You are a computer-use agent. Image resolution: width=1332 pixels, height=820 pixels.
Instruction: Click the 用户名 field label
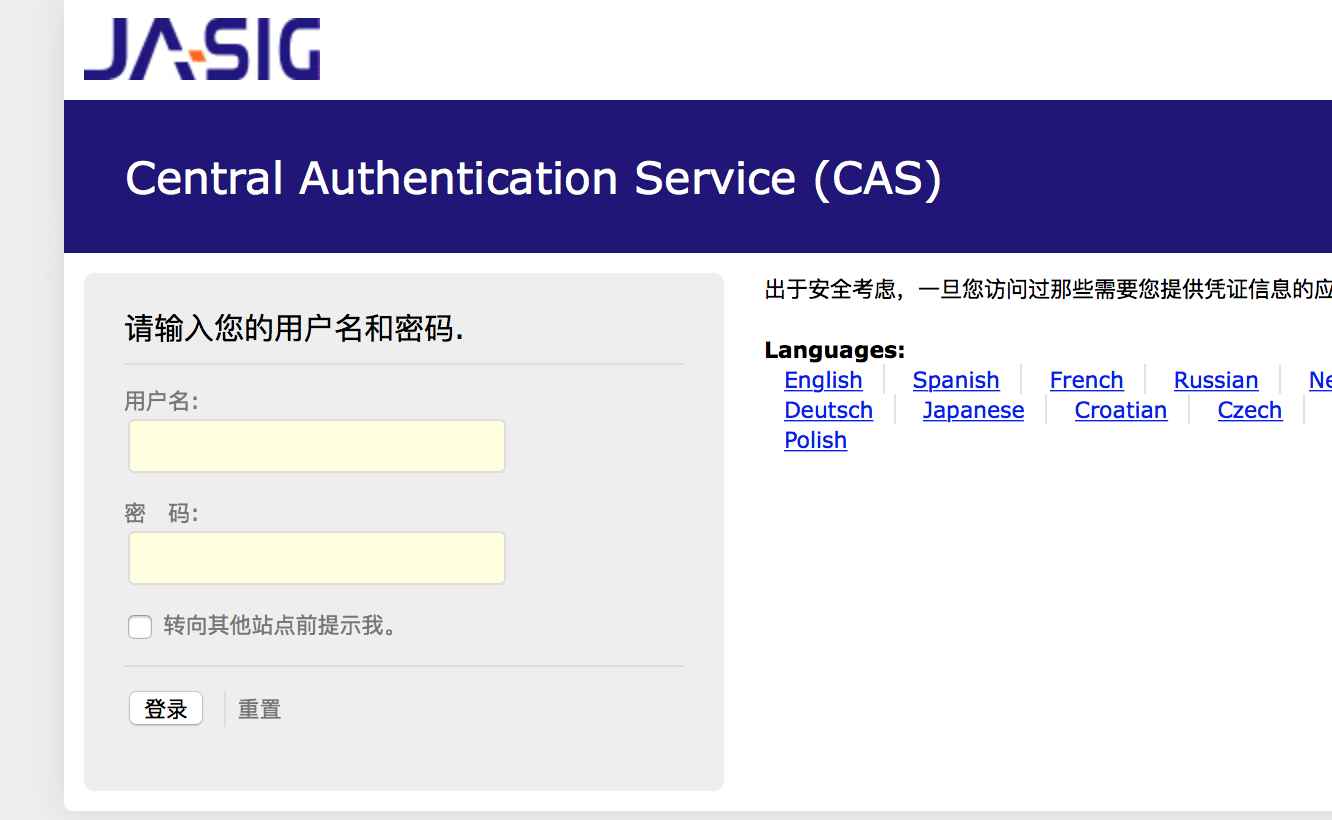[x=161, y=401]
